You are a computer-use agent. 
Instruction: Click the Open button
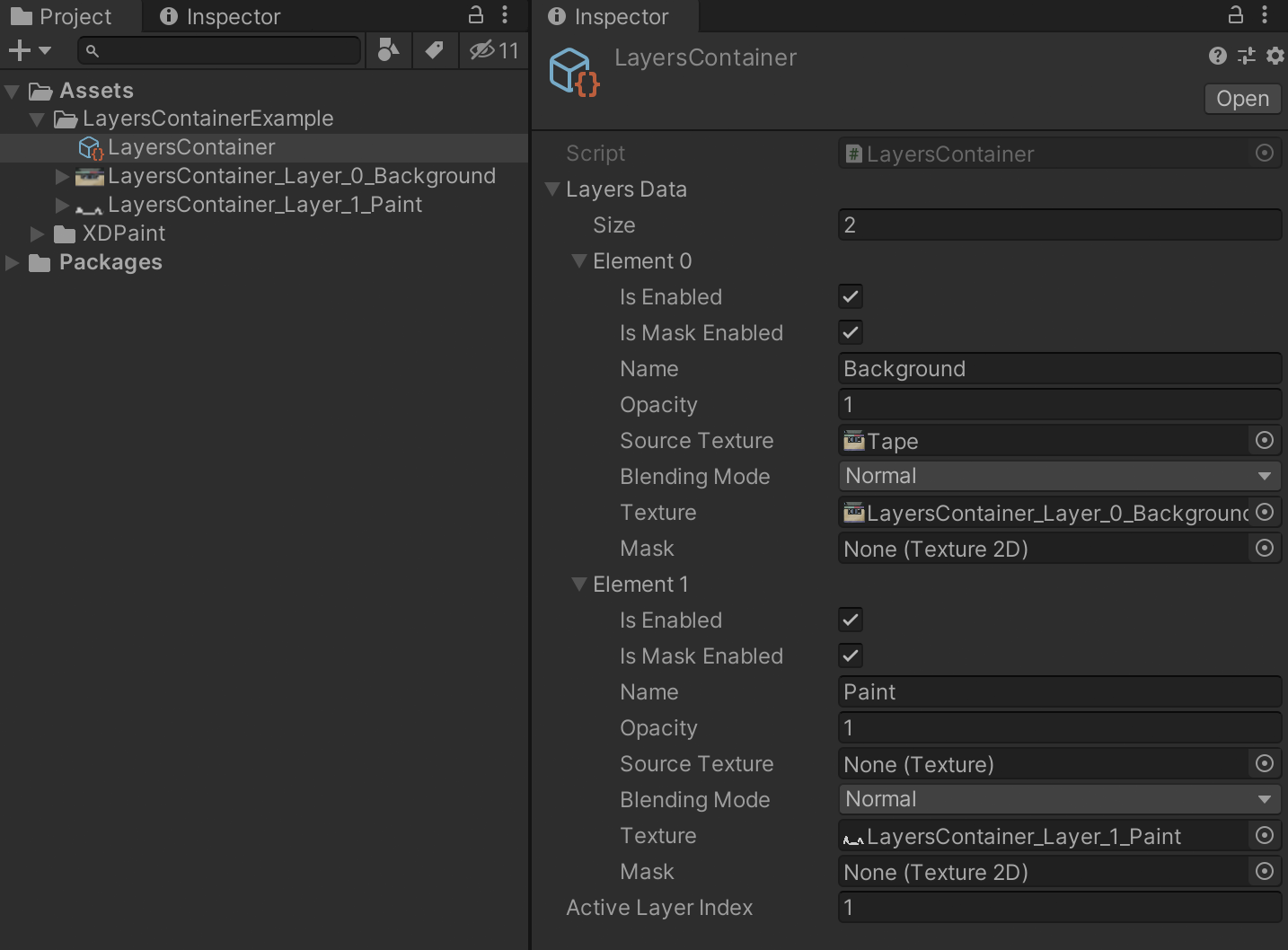point(1242,99)
